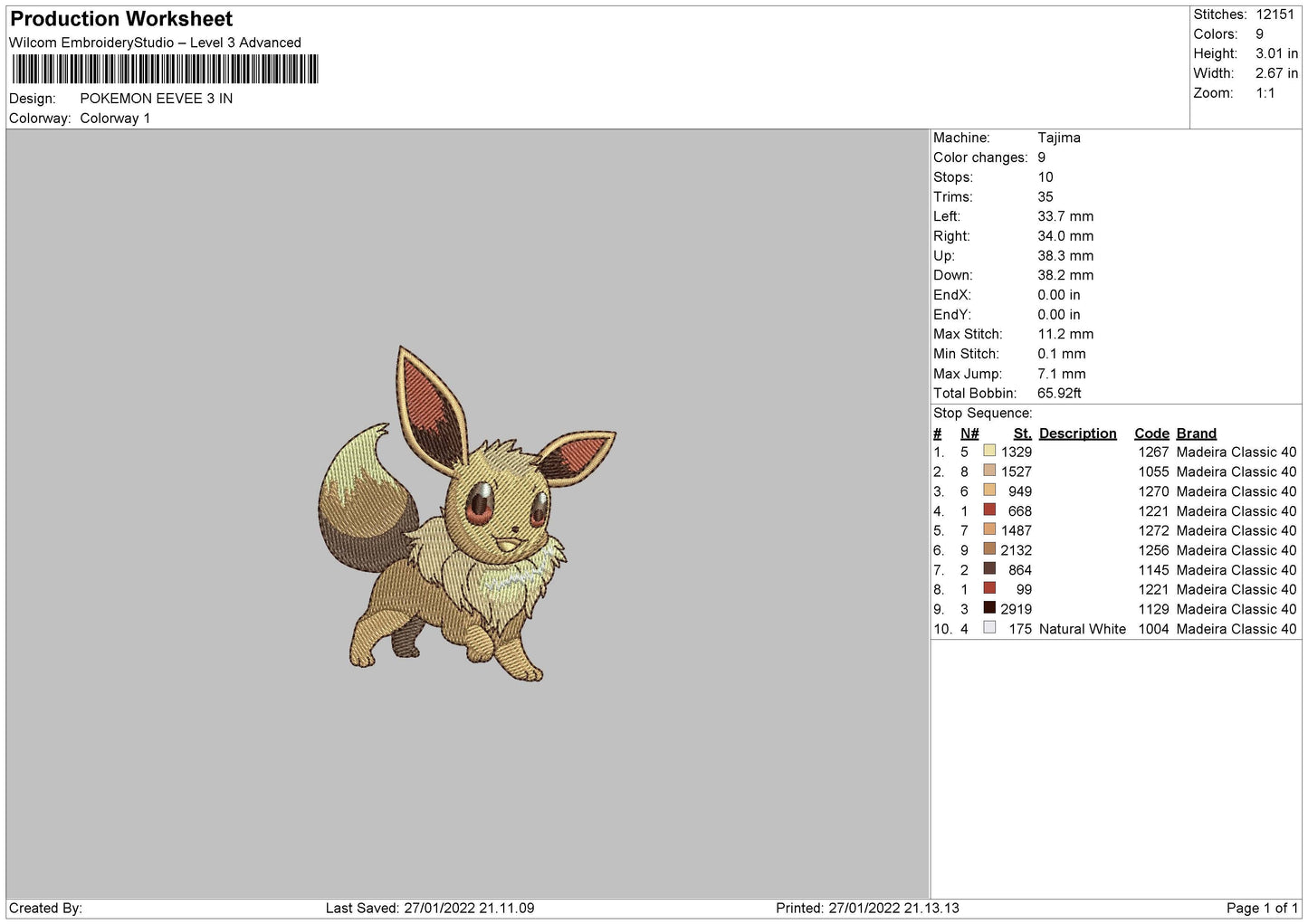The image size is (1308, 924).
Task: Click thread code '1270'
Action: tap(1153, 491)
